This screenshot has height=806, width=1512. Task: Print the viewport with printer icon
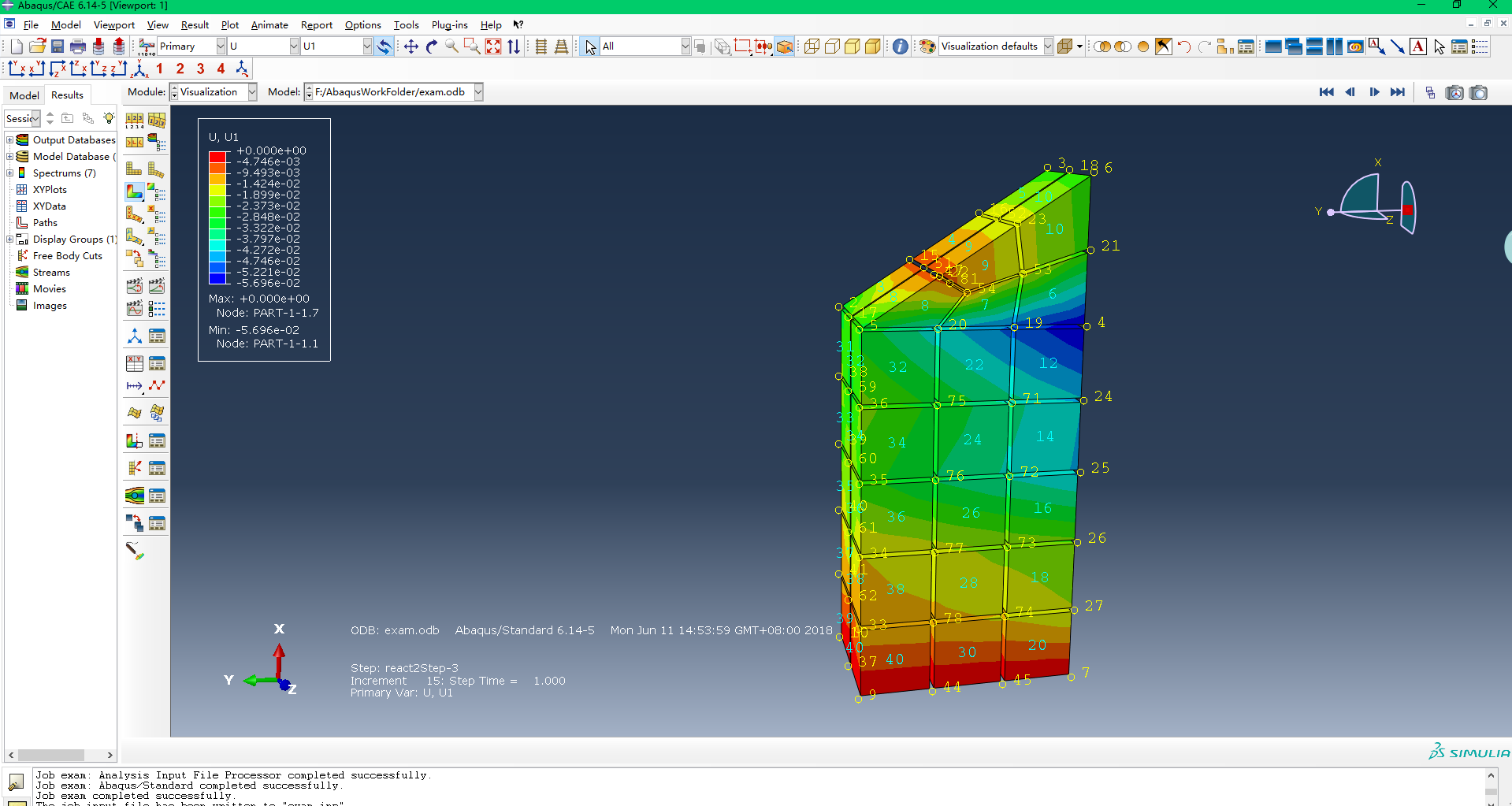tap(77, 46)
